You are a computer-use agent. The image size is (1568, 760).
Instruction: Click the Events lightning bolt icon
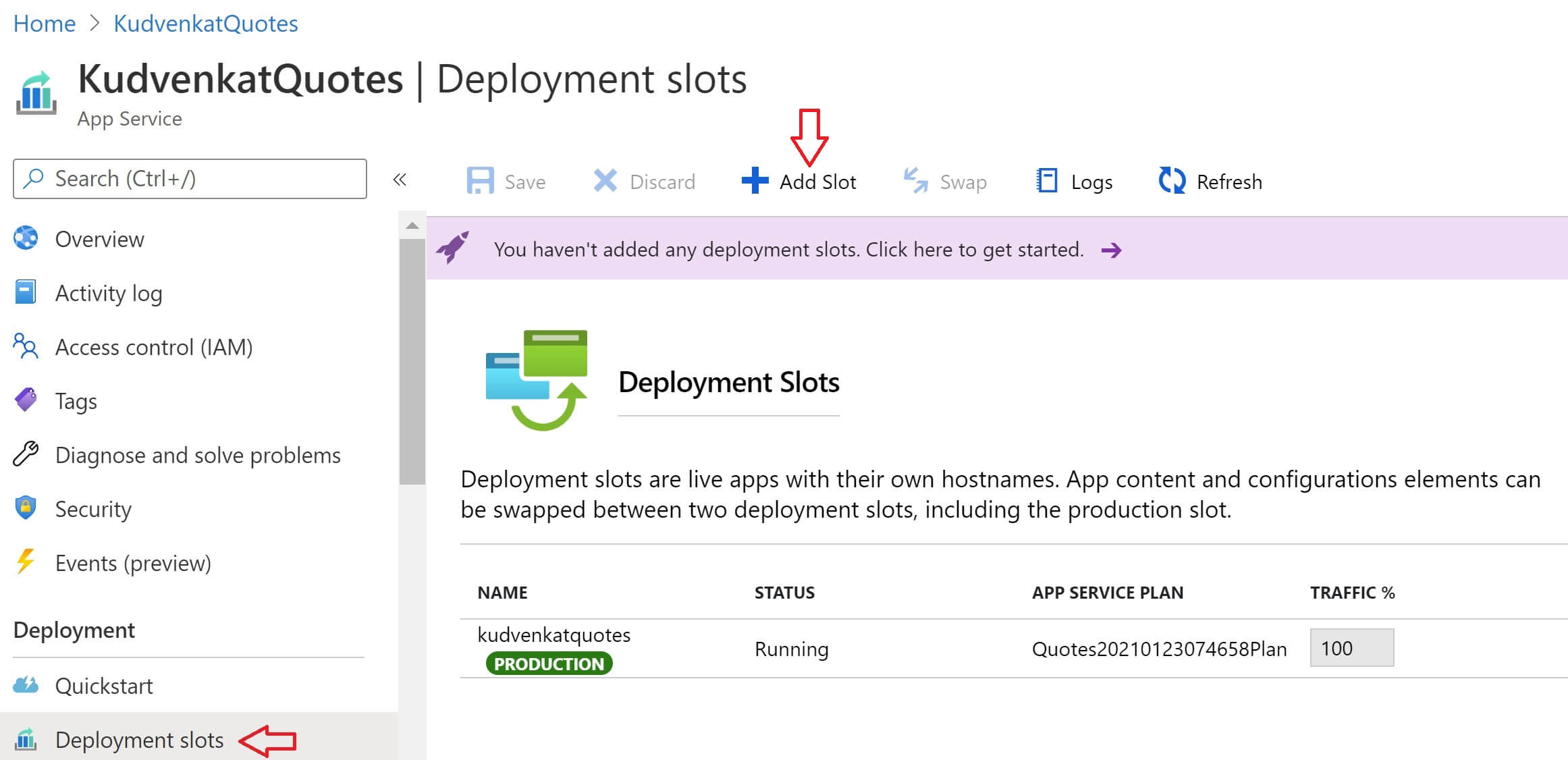pyautogui.click(x=26, y=562)
